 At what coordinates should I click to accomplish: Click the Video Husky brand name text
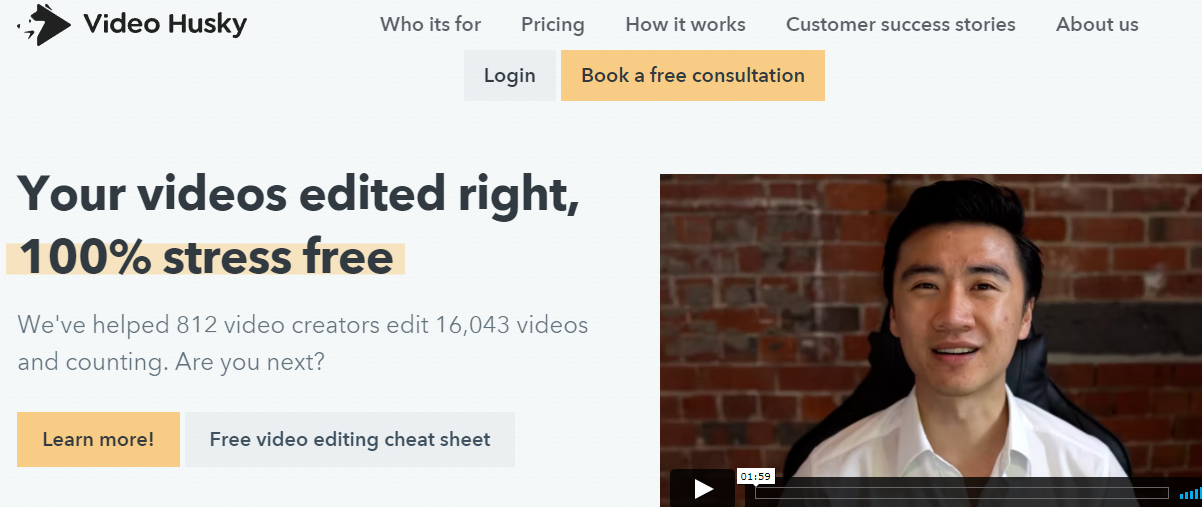(165, 25)
